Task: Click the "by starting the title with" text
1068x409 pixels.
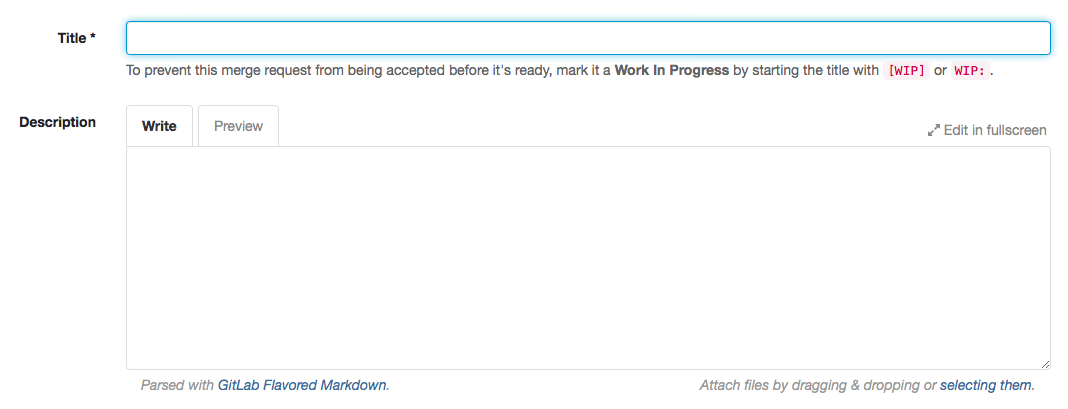Action: coord(806,72)
